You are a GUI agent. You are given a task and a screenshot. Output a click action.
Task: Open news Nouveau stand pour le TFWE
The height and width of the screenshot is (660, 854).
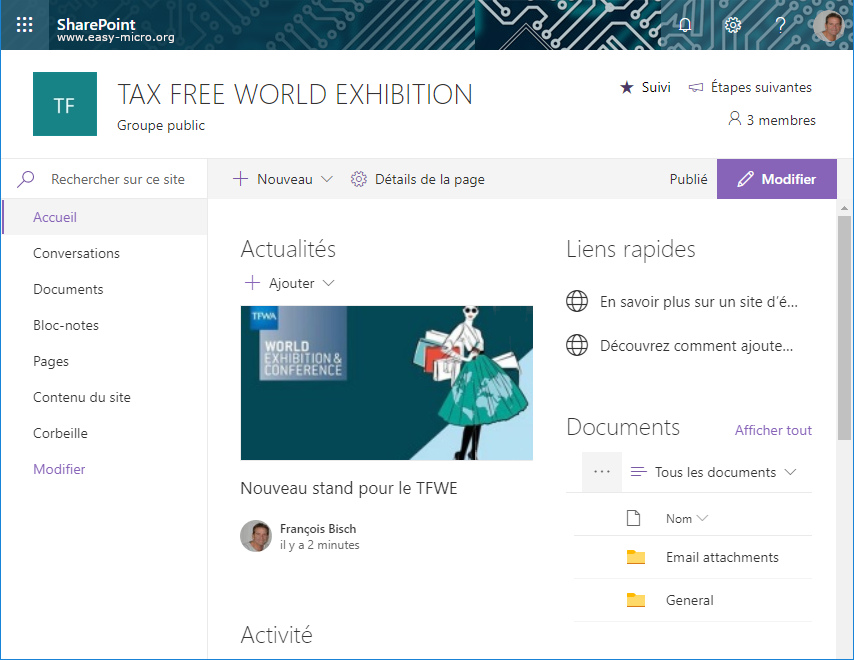(349, 488)
